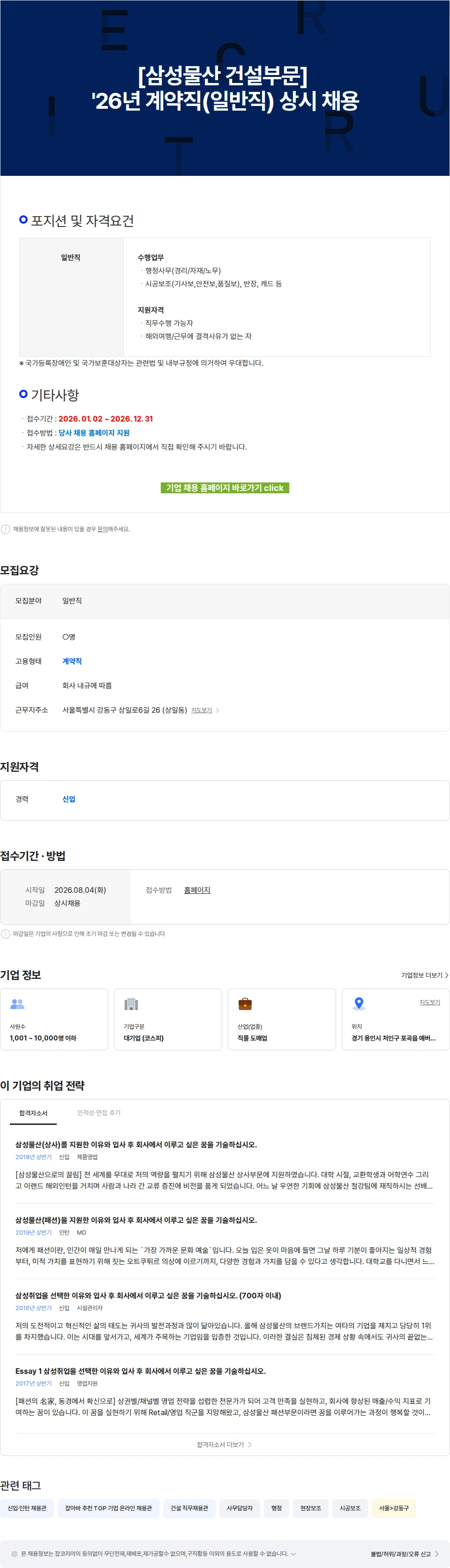Click the 1,001 ~ 10,000명 이하 value
The height and width of the screenshot is (1568, 450).
(43, 1038)
